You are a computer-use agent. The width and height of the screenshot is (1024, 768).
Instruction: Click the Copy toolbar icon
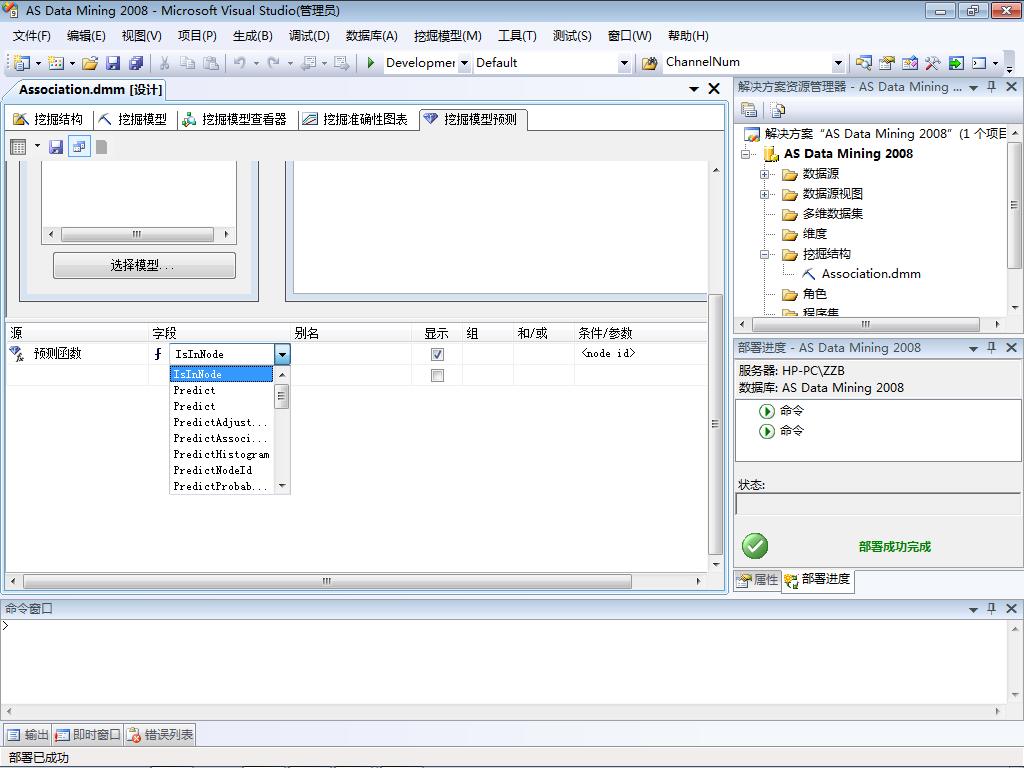[187, 63]
